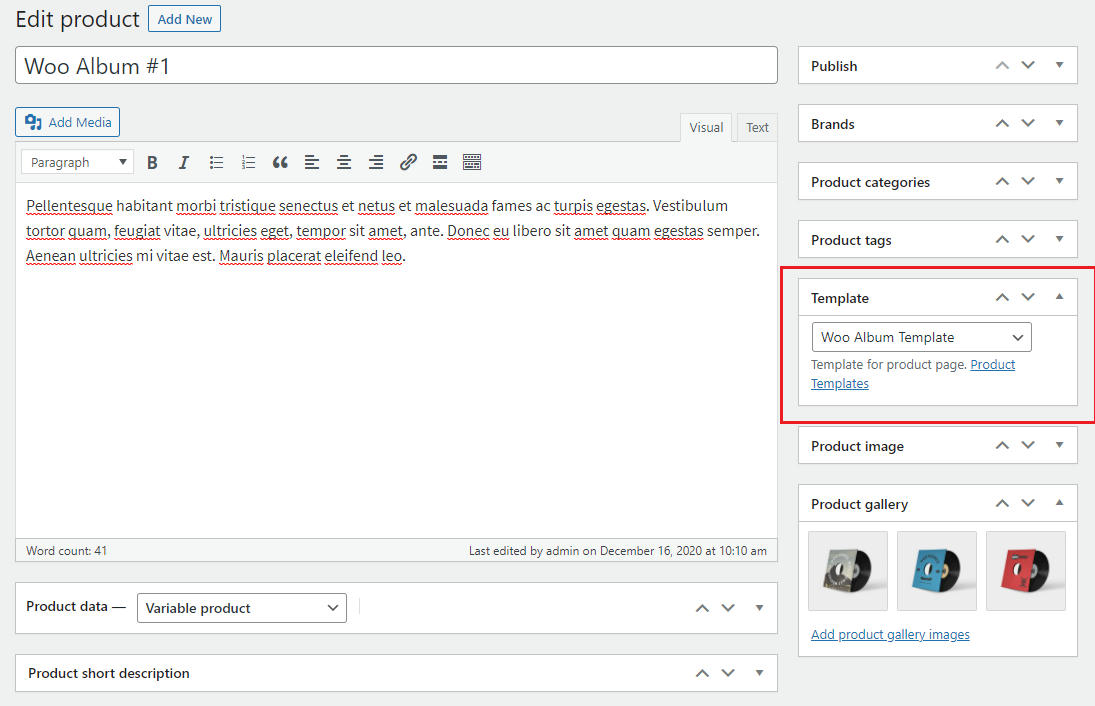
Task: Select the blue album gallery thumbnail
Action: tap(936, 571)
